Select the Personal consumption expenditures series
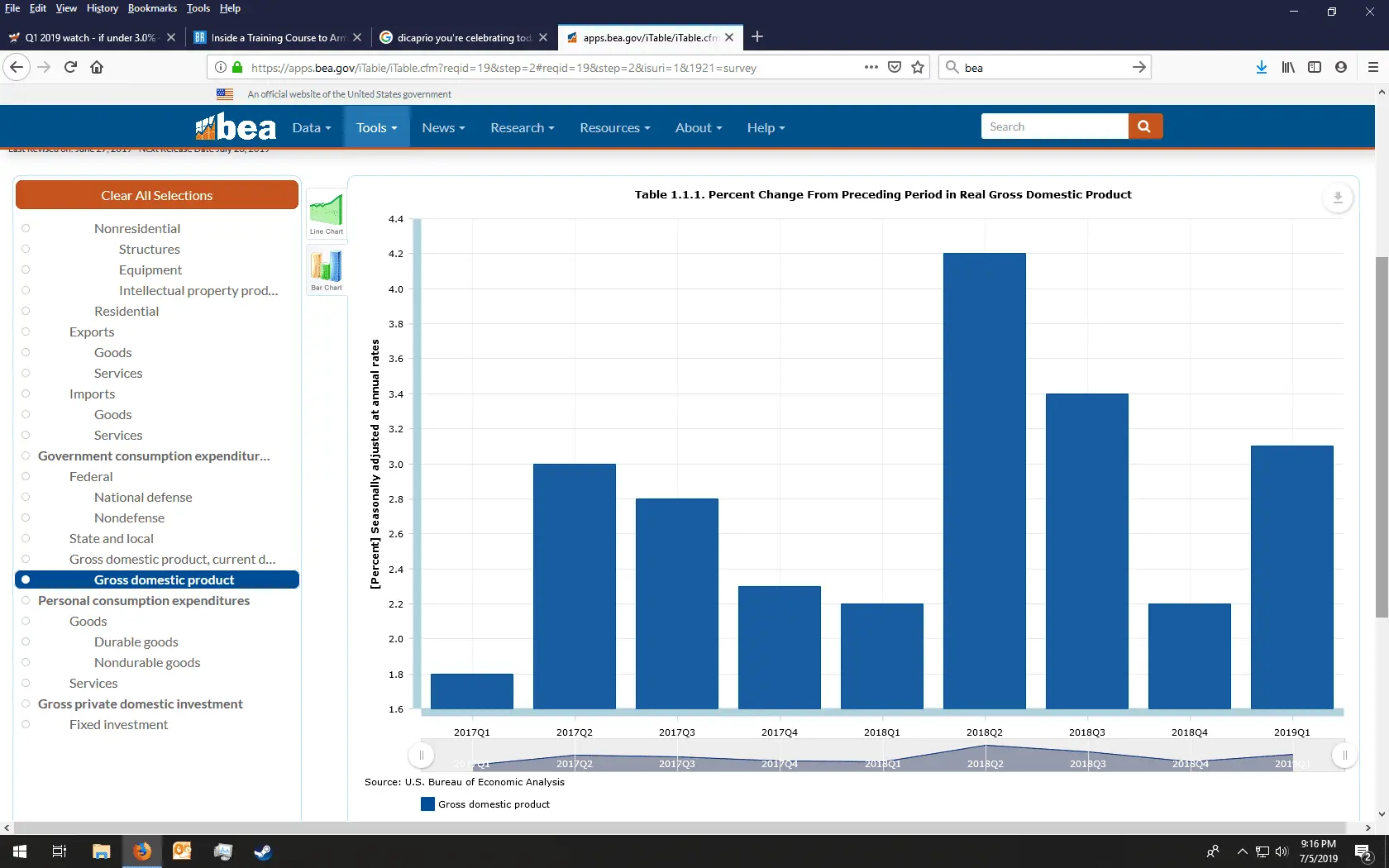Viewport: 1389px width, 868px height. pyautogui.click(x=26, y=600)
